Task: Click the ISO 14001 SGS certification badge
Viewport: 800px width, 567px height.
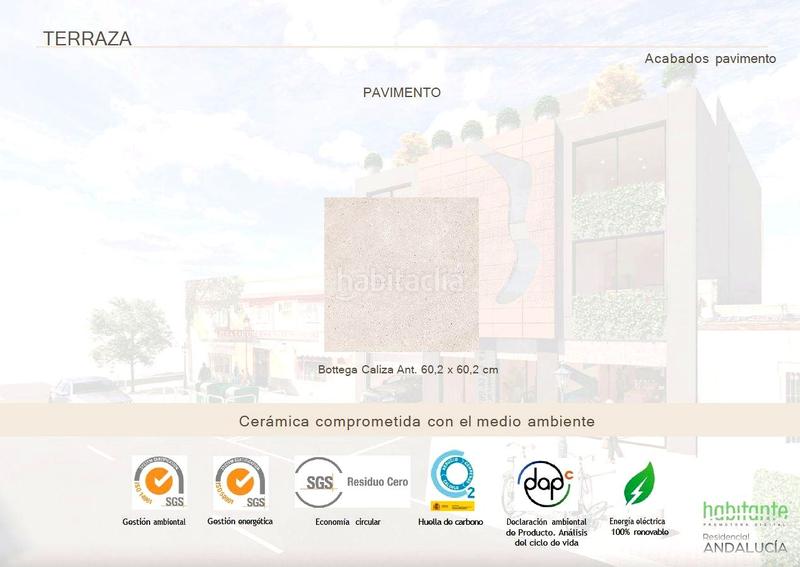Action: (x=159, y=483)
